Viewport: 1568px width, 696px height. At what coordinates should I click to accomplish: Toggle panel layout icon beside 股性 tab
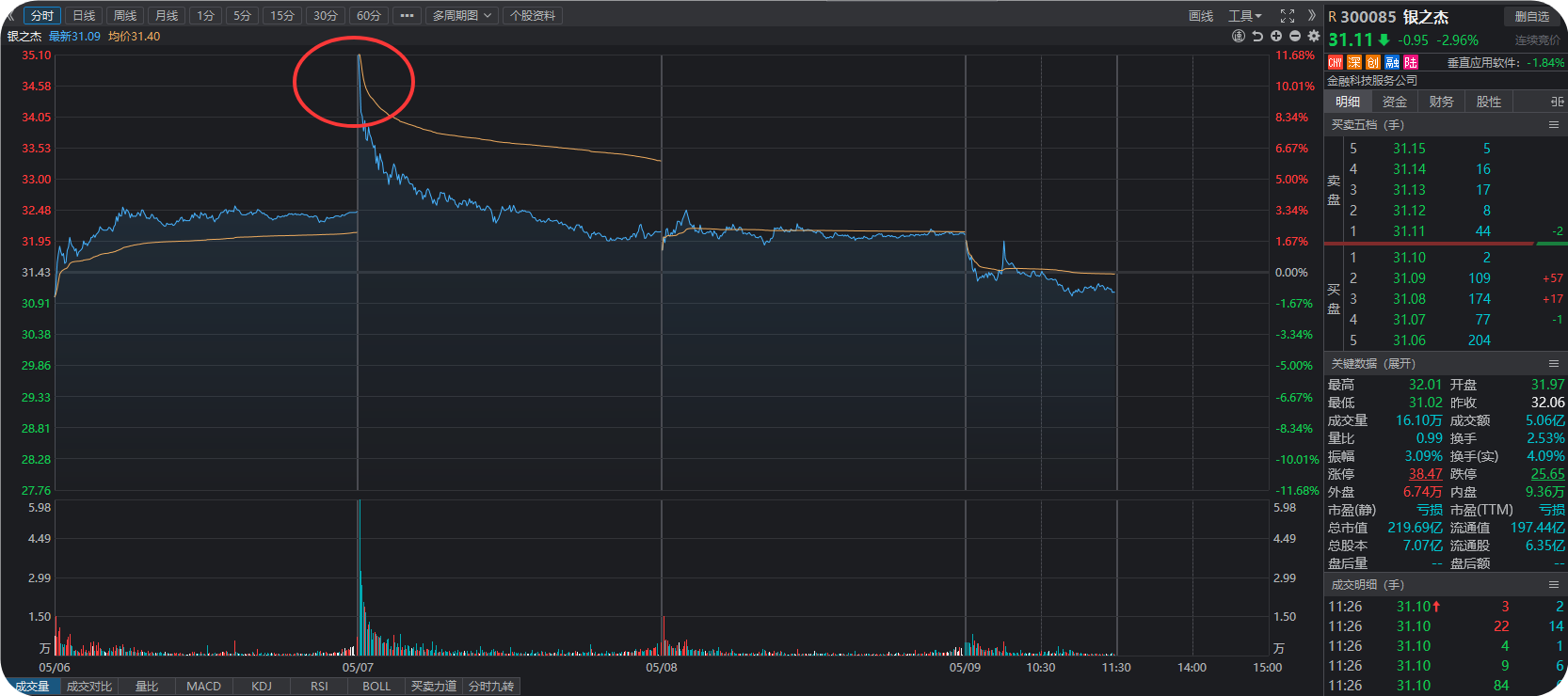tap(1557, 102)
